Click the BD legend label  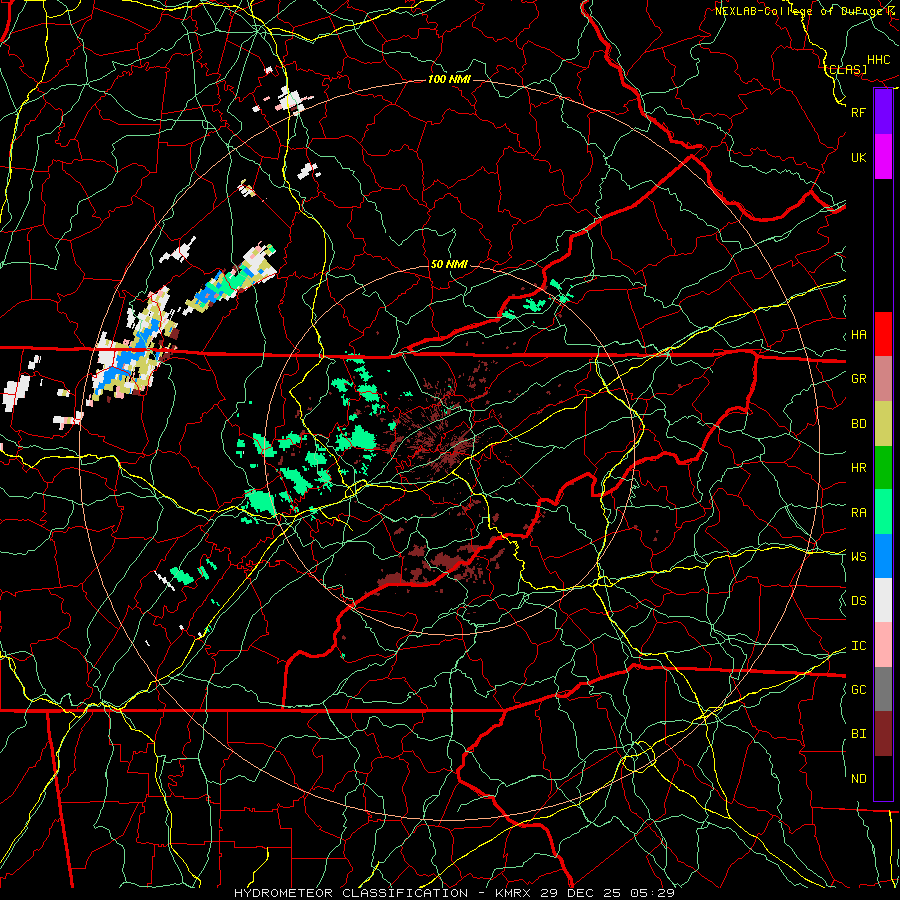859,424
